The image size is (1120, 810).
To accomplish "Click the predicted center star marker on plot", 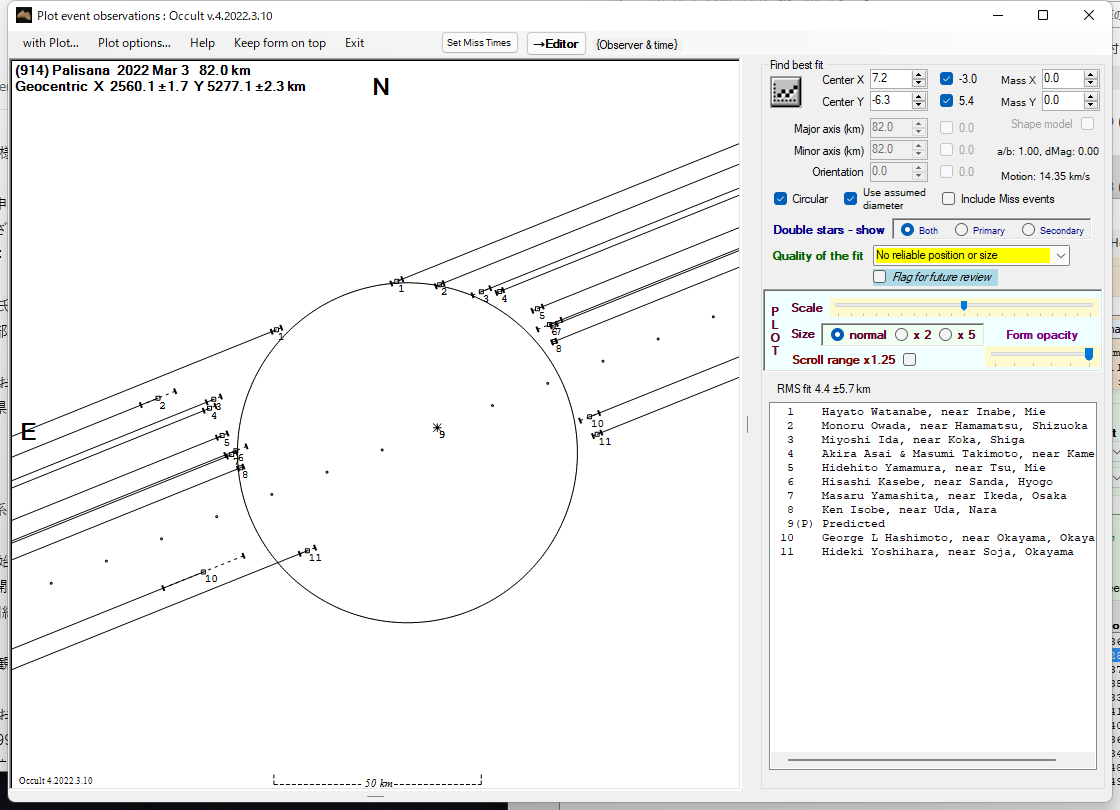I will tap(437, 428).
